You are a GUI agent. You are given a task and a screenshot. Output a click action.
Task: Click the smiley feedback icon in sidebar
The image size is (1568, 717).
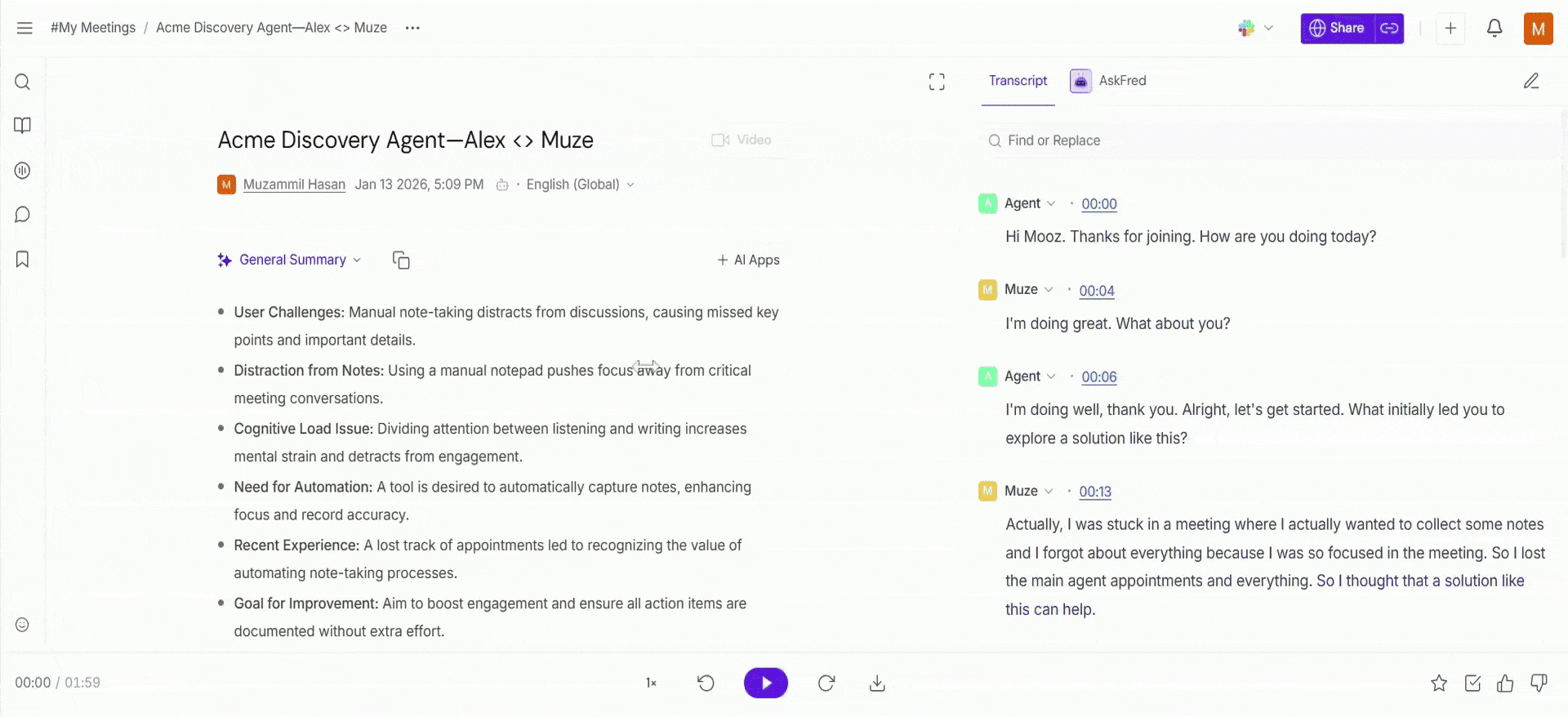pyautogui.click(x=23, y=625)
